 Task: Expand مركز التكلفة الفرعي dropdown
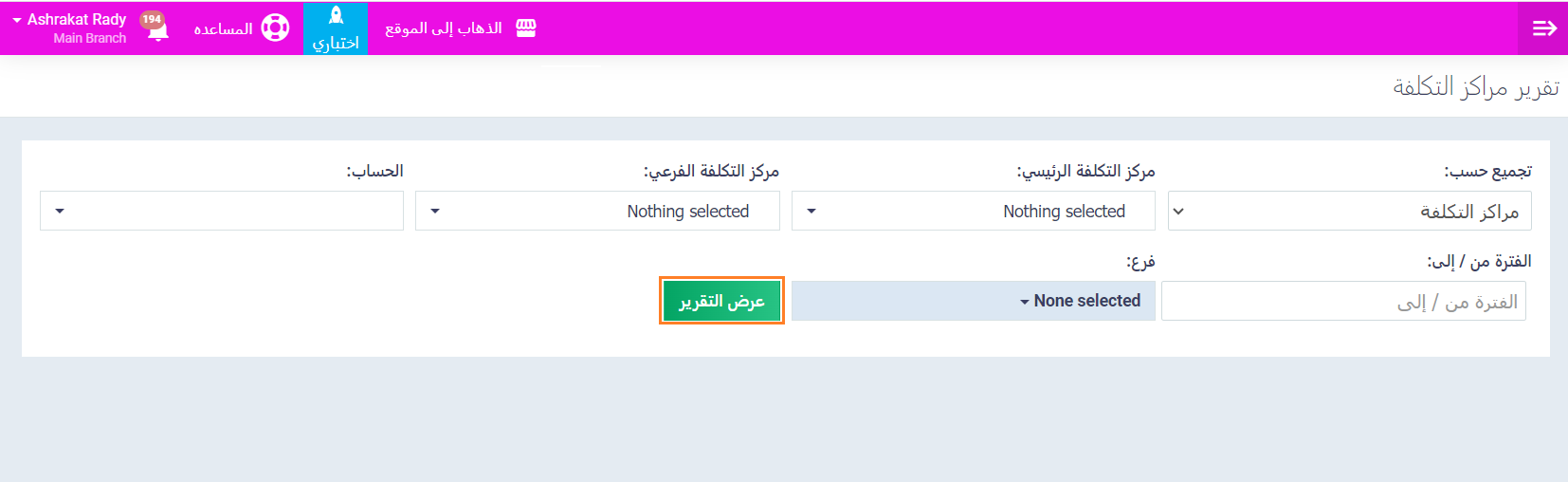click(597, 212)
